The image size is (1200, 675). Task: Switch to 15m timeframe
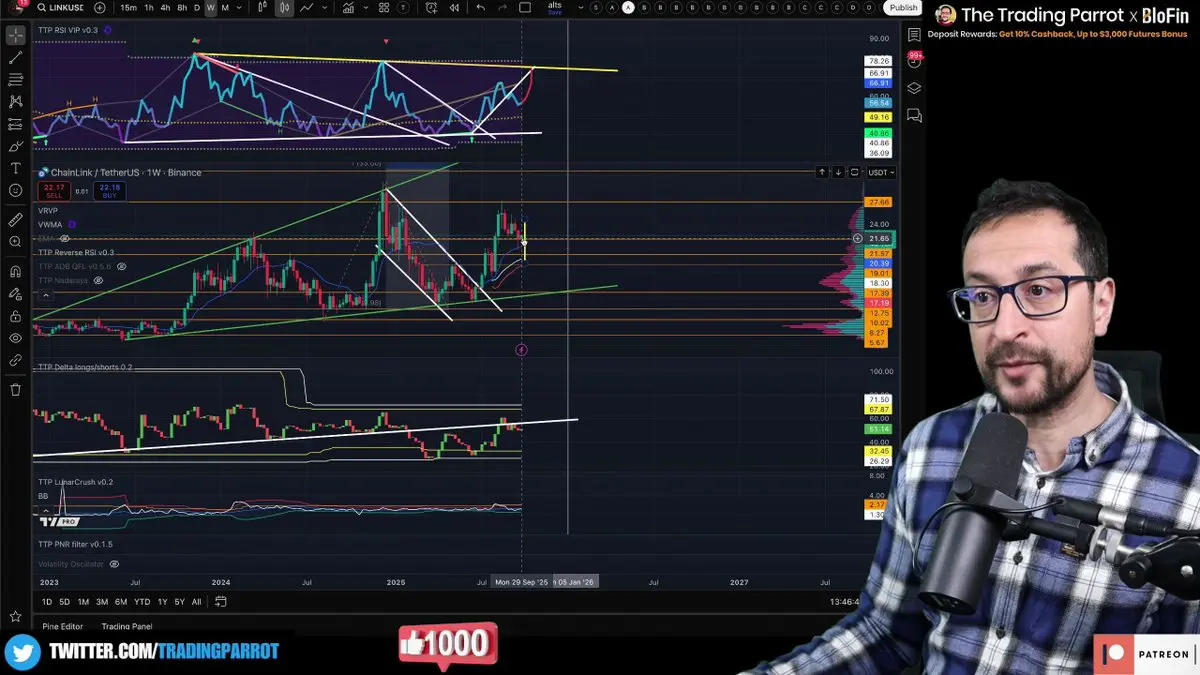(129, 7)
